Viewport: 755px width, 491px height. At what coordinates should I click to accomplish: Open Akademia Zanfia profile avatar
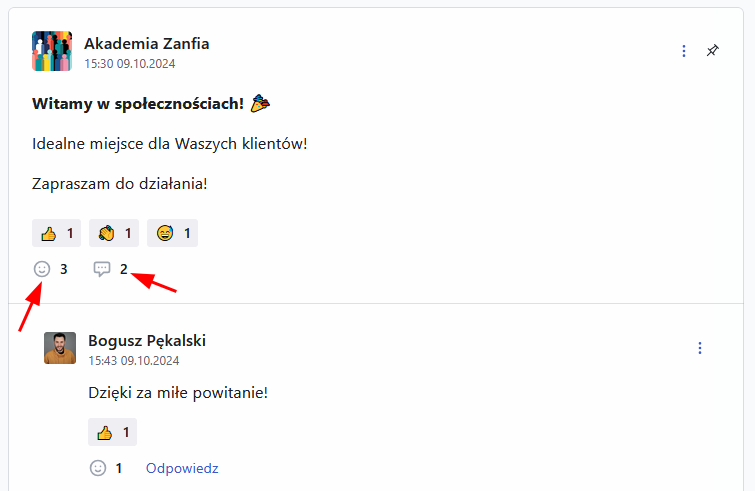(52, 51)
